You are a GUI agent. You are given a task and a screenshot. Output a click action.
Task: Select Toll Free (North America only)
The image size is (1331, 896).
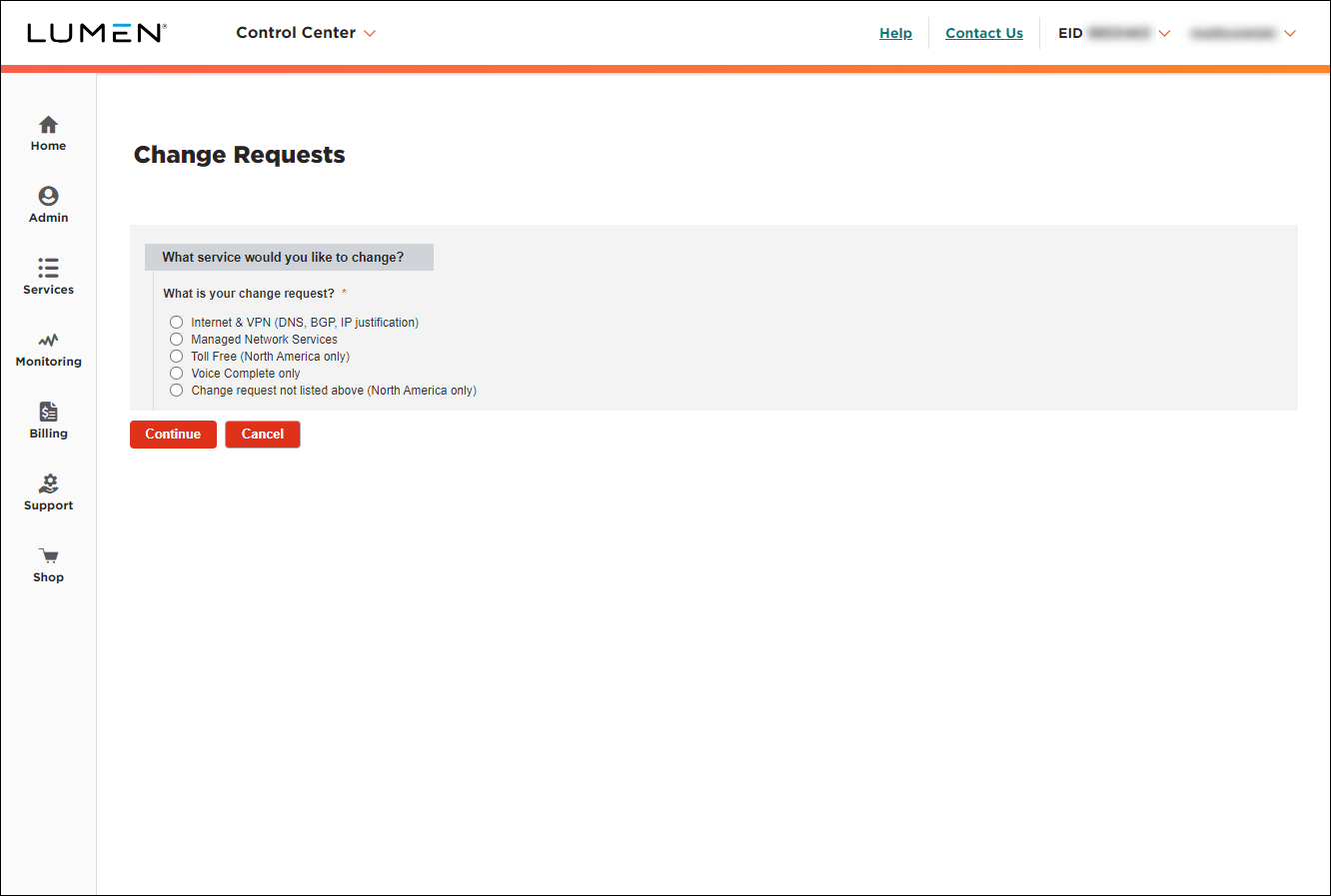click(x=177, y=357)
